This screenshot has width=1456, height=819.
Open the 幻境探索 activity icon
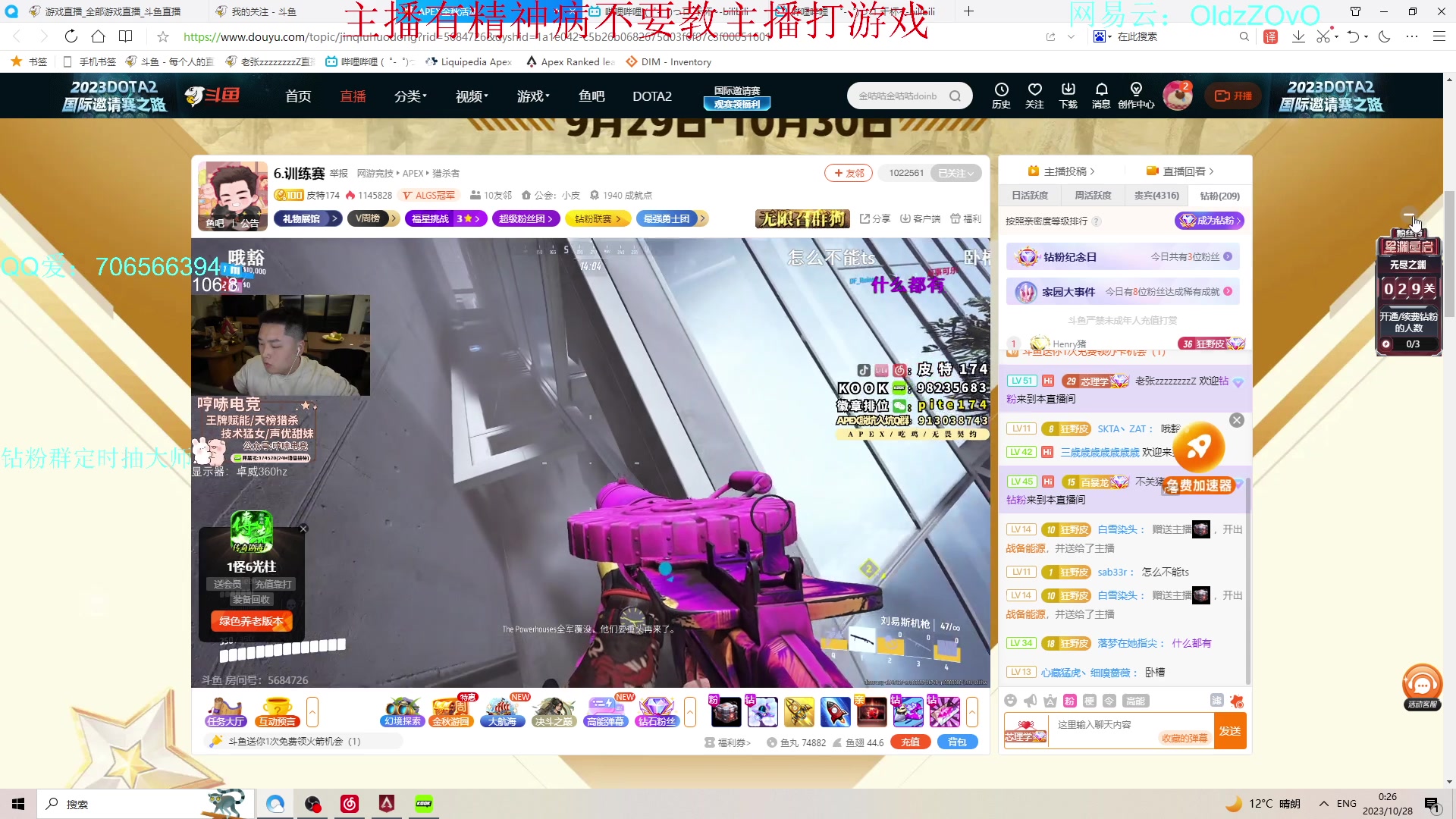(402, 712)
